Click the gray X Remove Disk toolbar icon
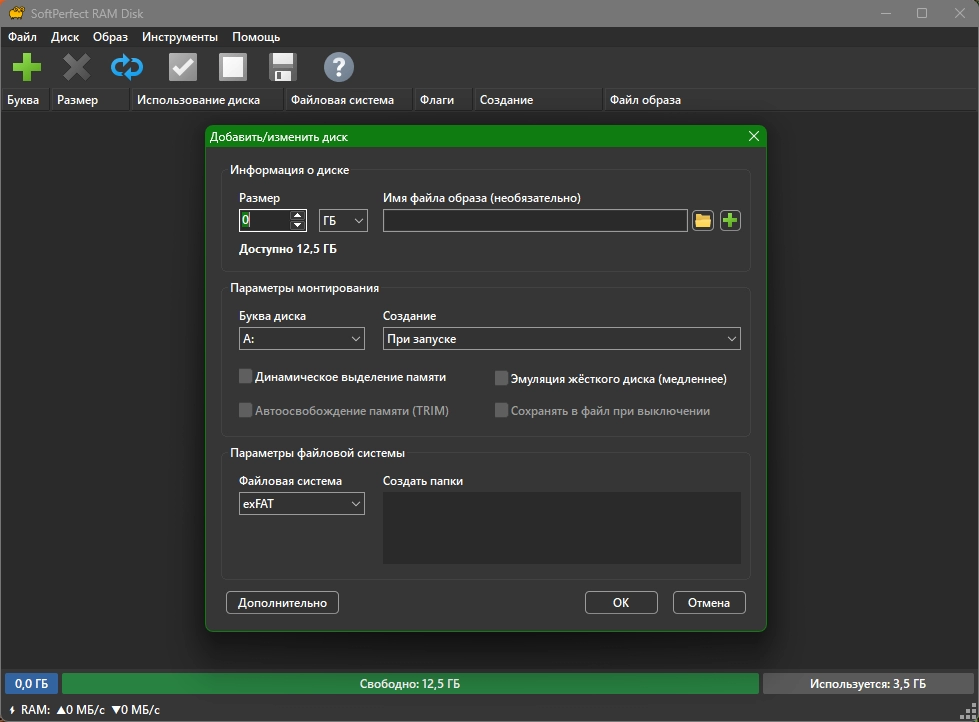The width and height of the screenshot is (979, 722). tap(76, 68)
